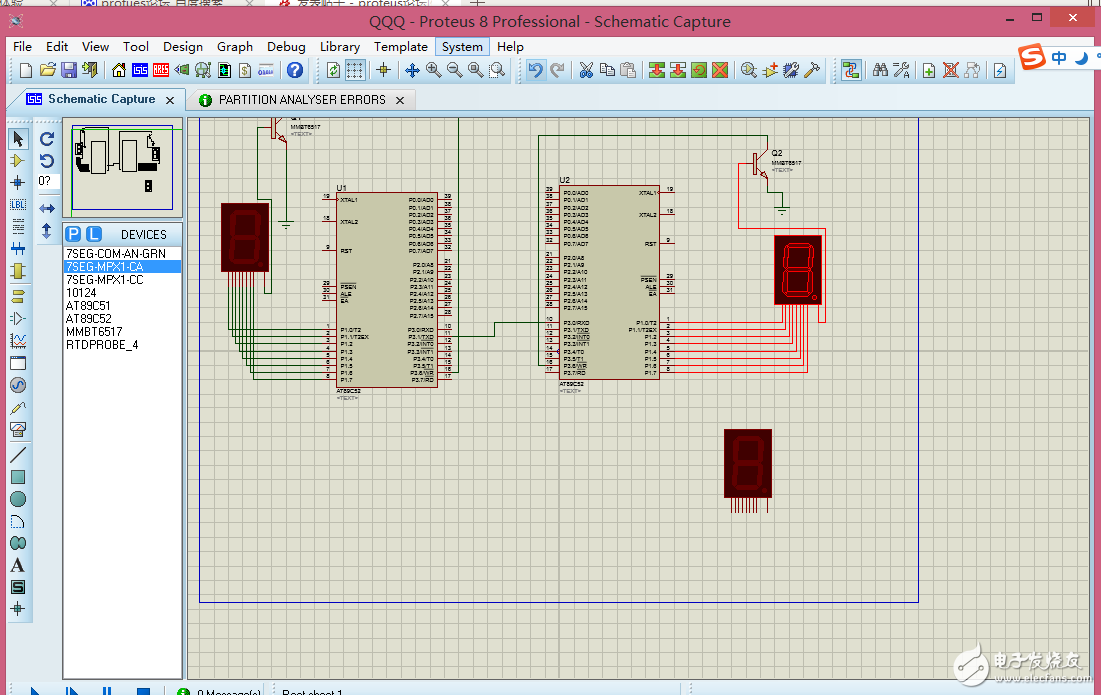Save the project with the floppy disk icon
Image resolution: width=1101 pixels, height=695 pixels.
pos(69,70)
